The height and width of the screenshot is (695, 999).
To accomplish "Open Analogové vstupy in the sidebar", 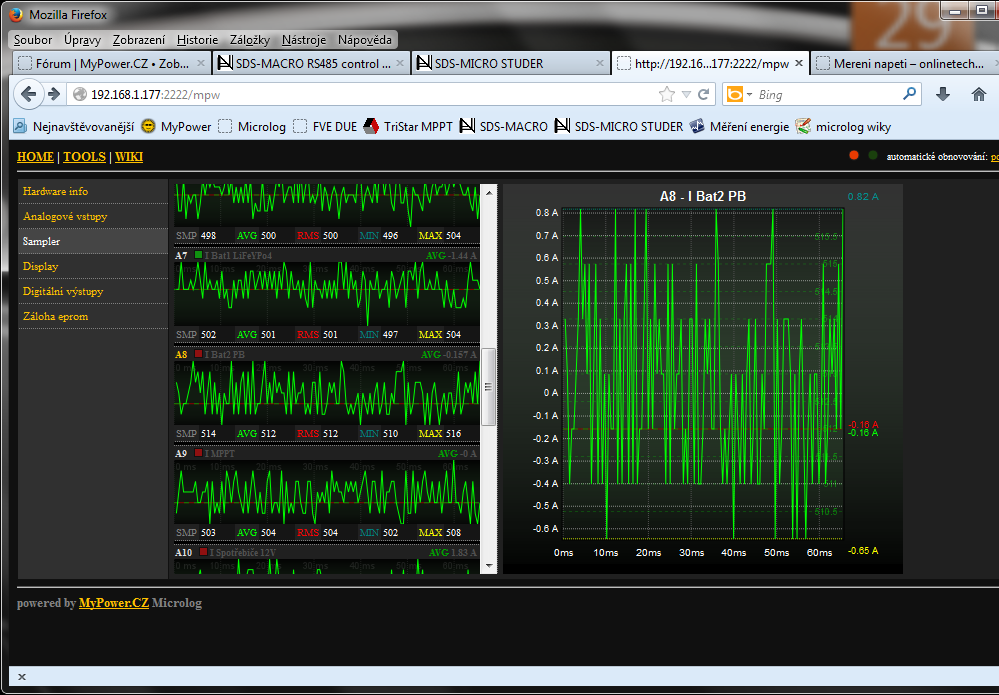I will [65, 216].
